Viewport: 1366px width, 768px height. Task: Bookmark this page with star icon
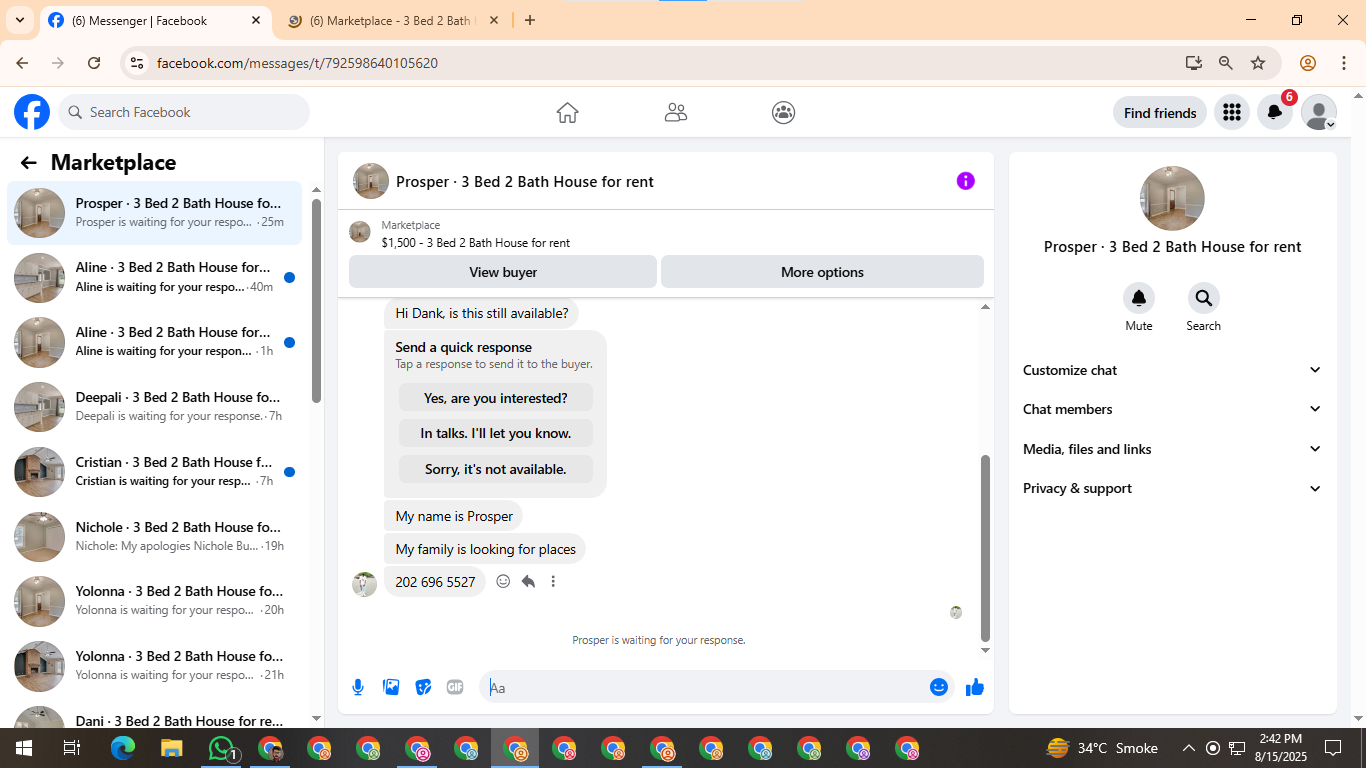(1258, 63)
